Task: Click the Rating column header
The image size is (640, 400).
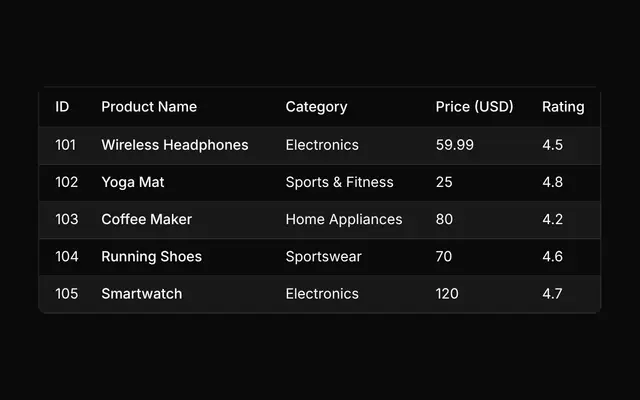Action: tap(563, 107)
